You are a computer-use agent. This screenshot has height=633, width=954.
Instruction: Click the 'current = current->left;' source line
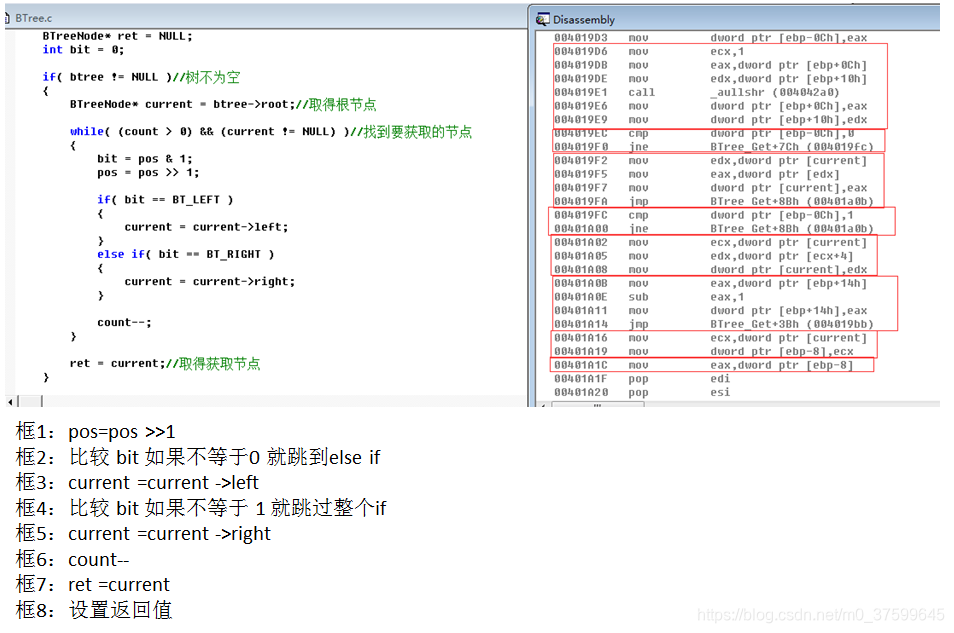206,227
